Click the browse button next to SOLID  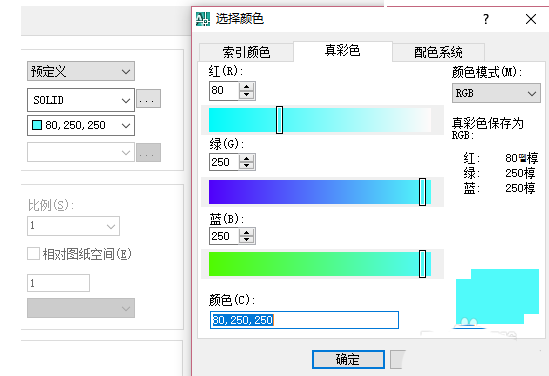point(148,98)
